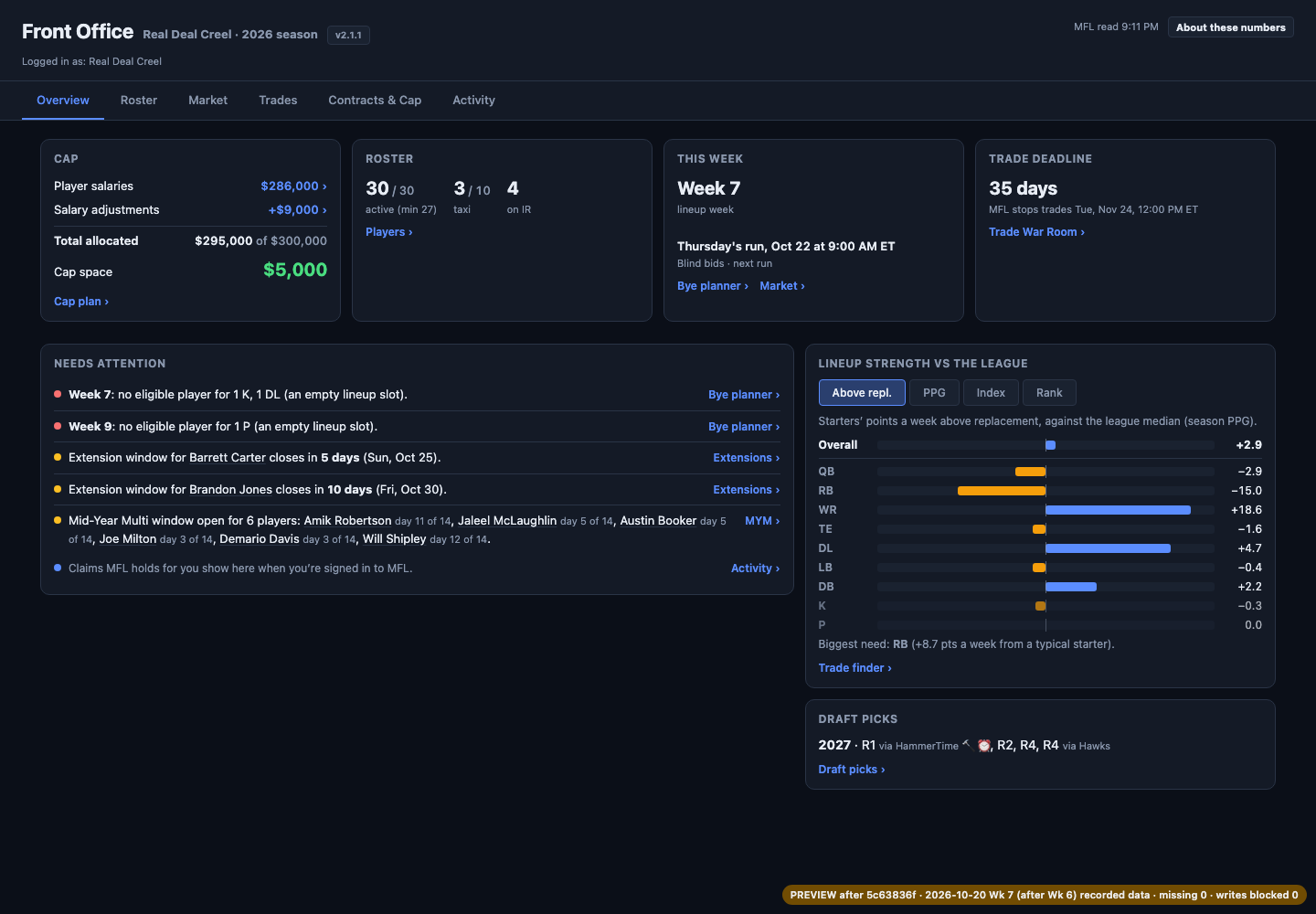Click the $5,000 cap space value

click(295, 270)
